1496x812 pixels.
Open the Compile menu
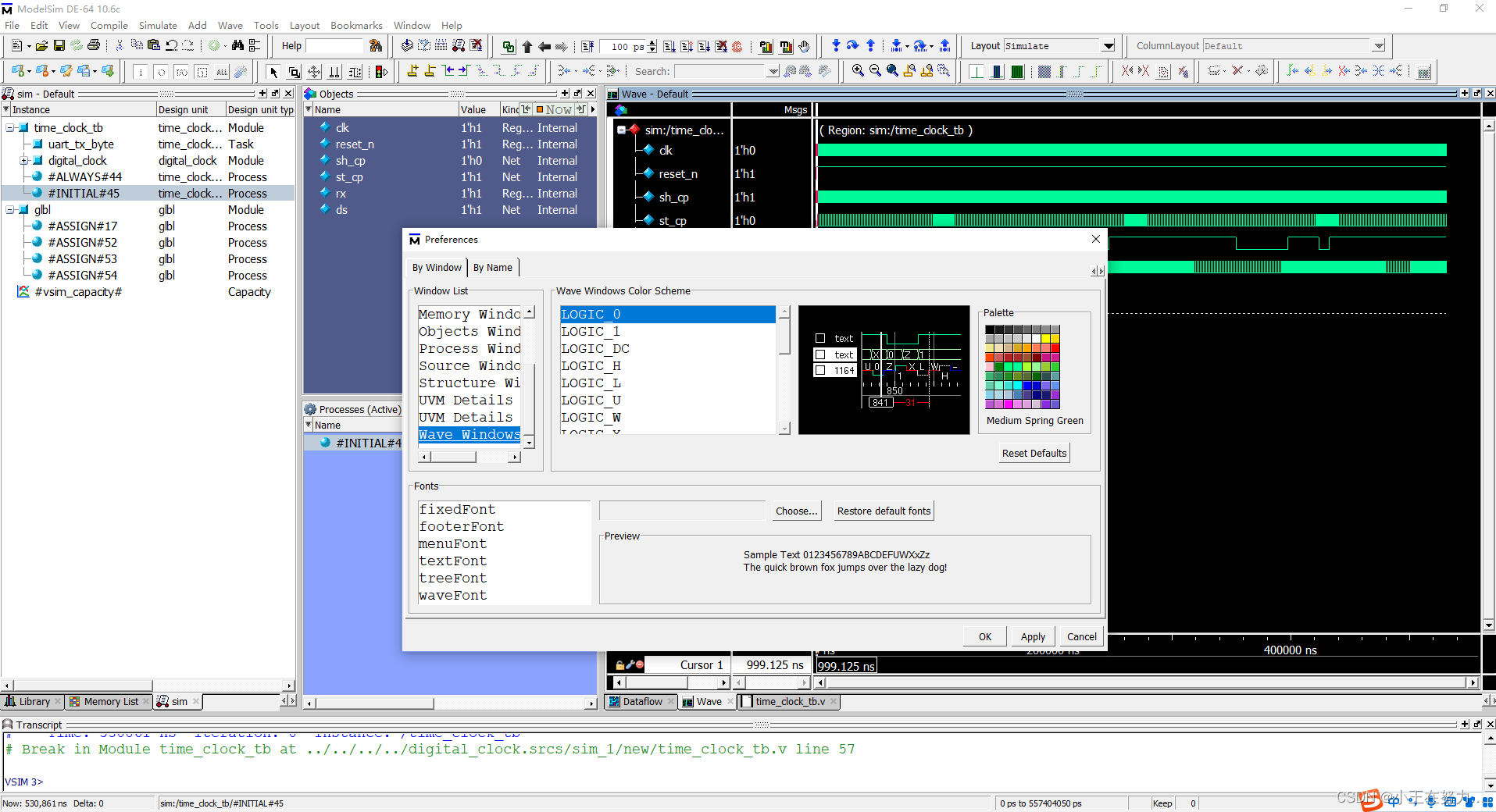109,25
